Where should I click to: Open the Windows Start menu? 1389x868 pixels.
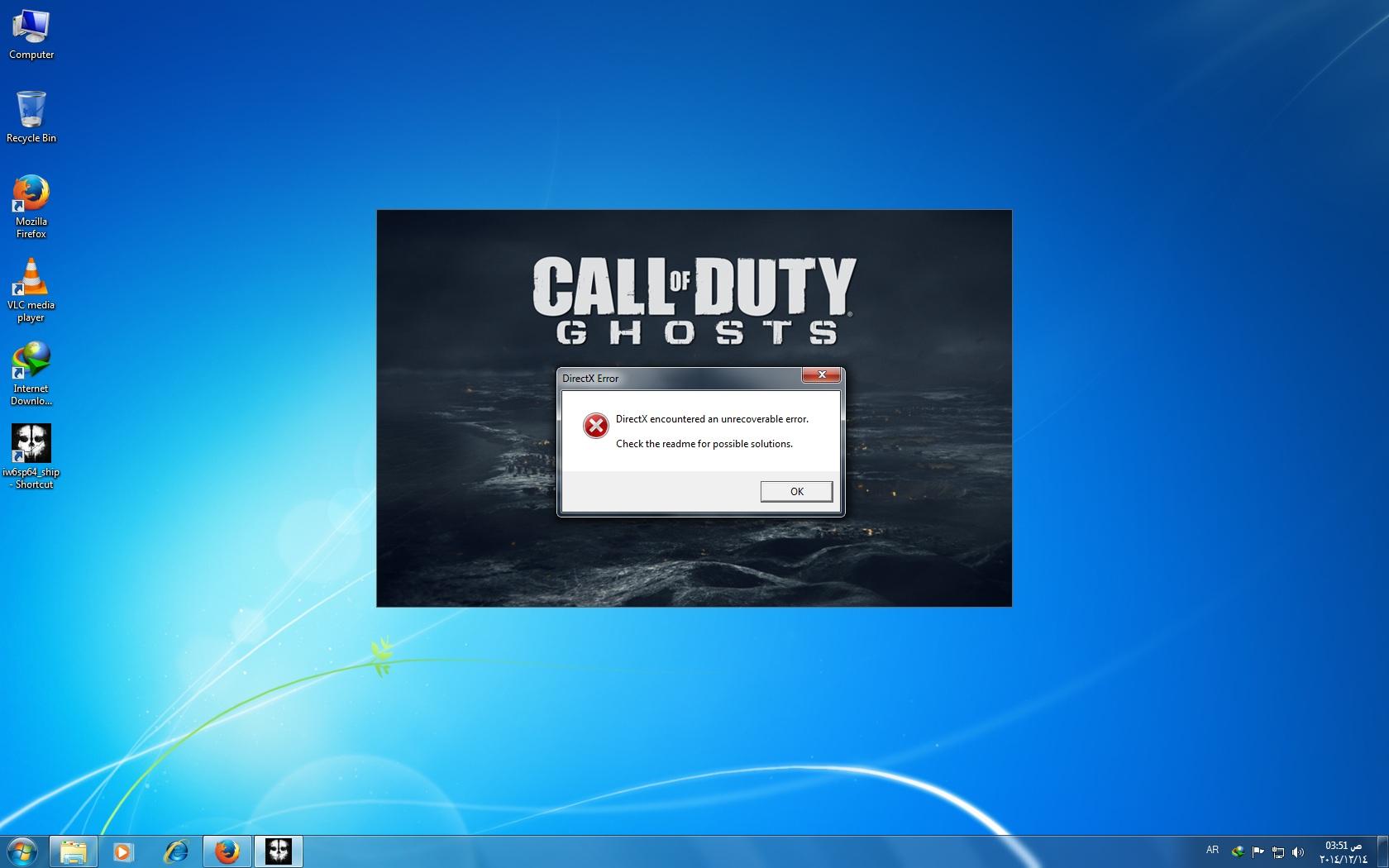[22, 851]
